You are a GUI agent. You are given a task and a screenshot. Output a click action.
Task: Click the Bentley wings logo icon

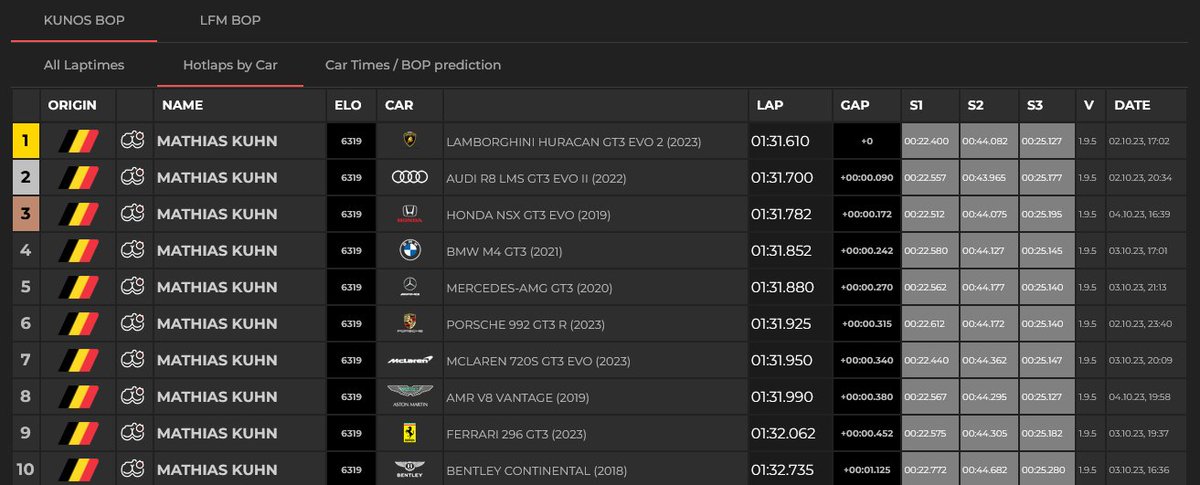click(410, 469)
